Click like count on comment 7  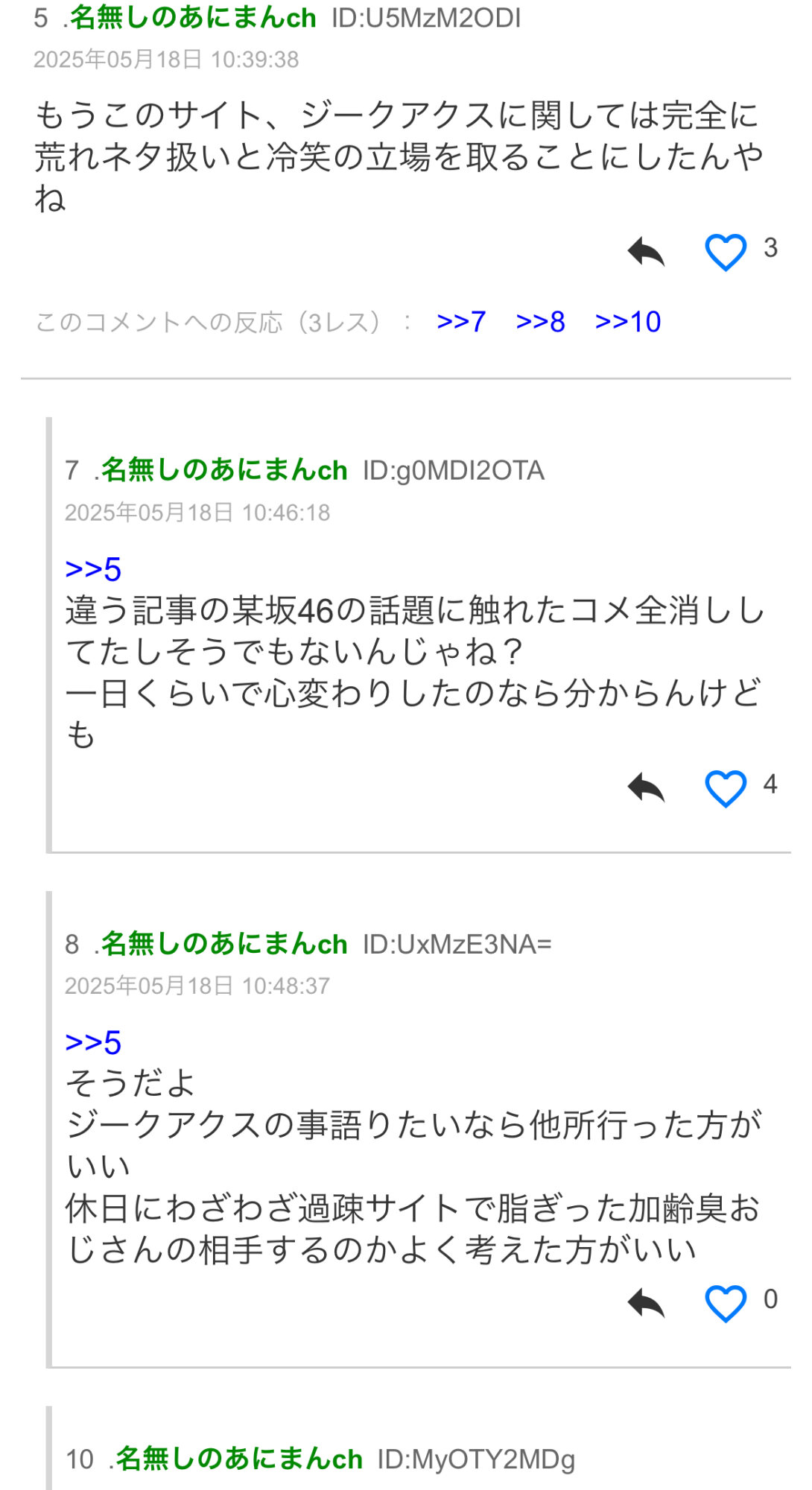[x=770, y=784]
